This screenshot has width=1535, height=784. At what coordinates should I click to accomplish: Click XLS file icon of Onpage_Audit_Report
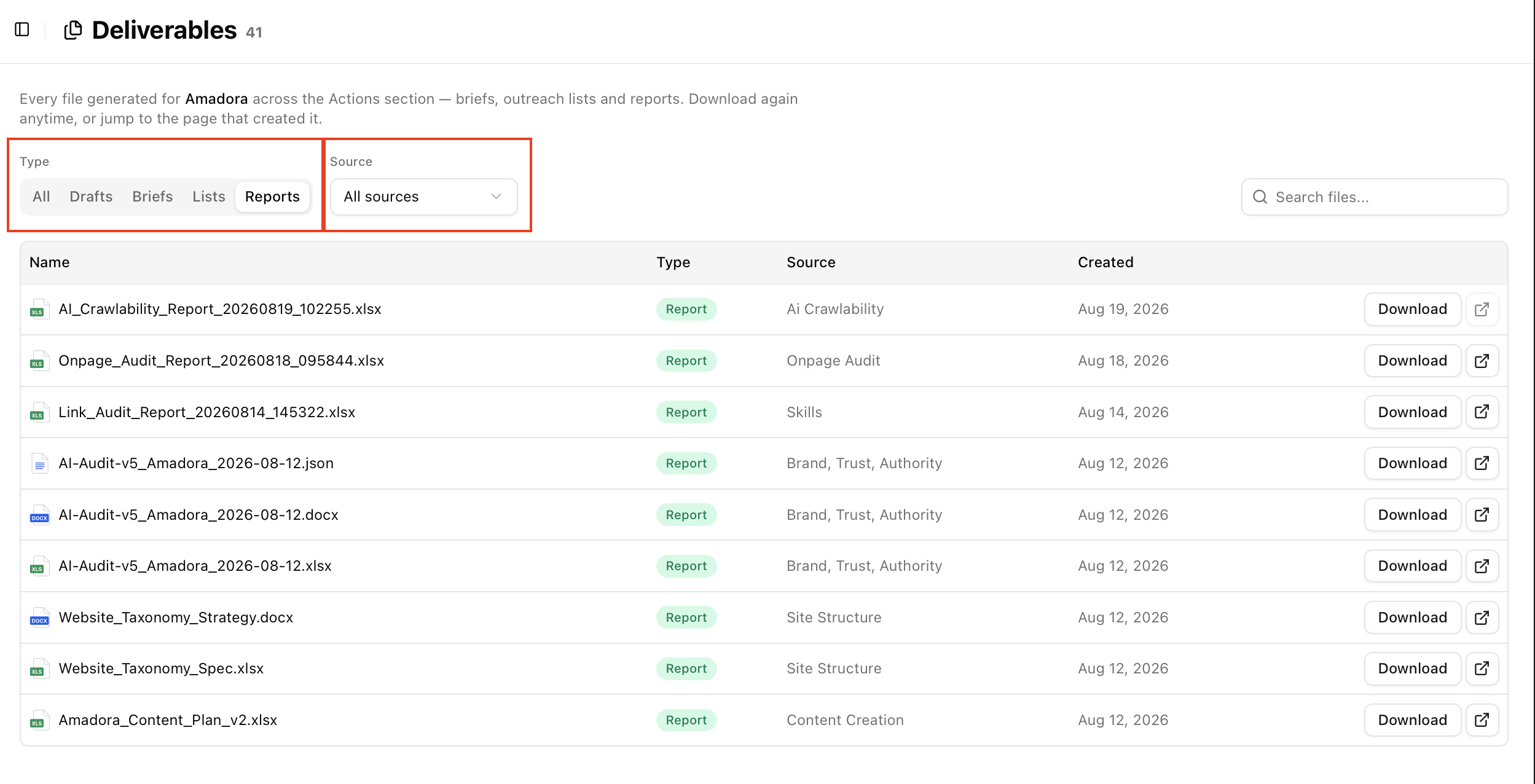[x=39, y=361]
